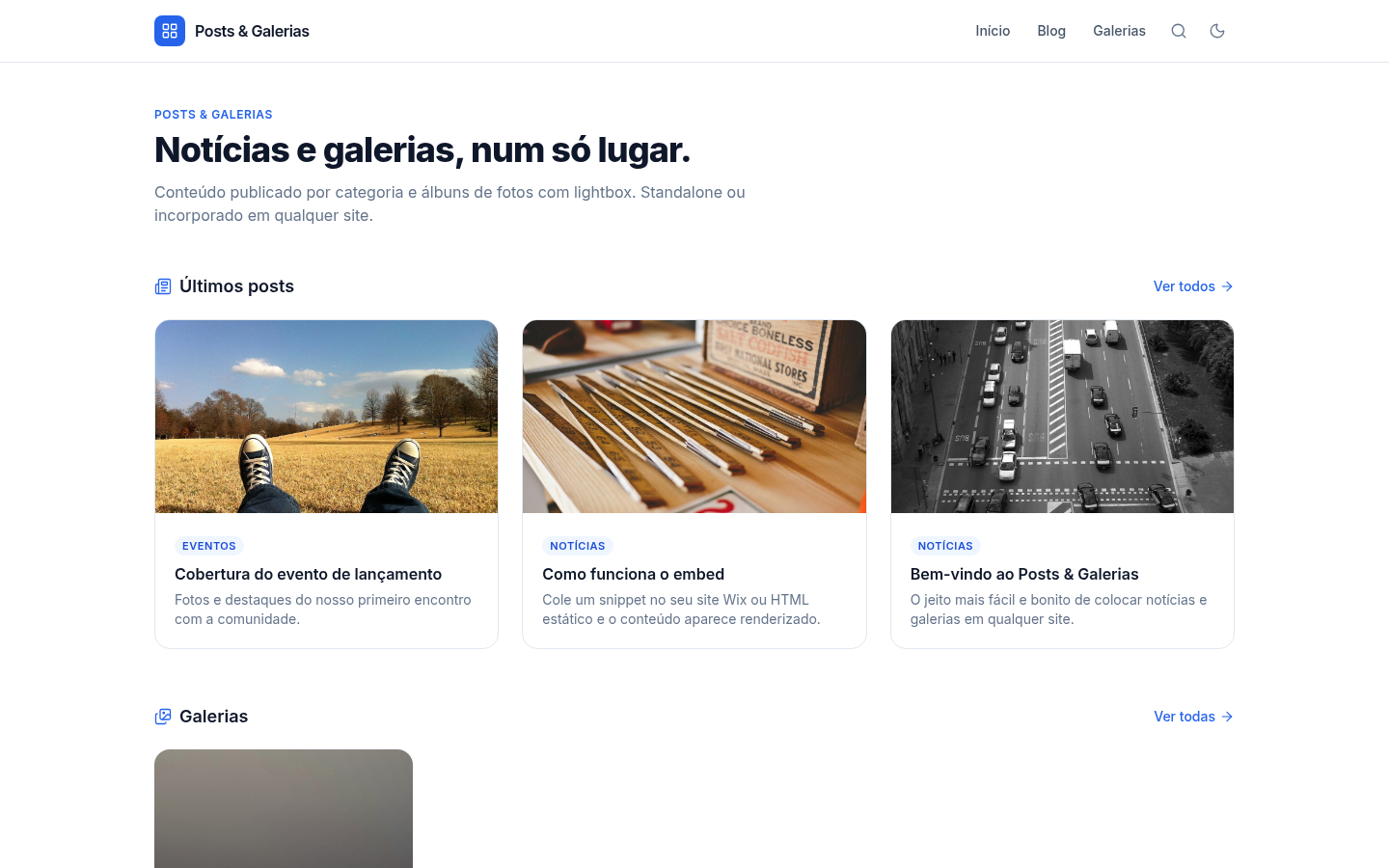
Task: Click headline 'Notícias e galerias, num só lugar.'
Action: (422, 149)
